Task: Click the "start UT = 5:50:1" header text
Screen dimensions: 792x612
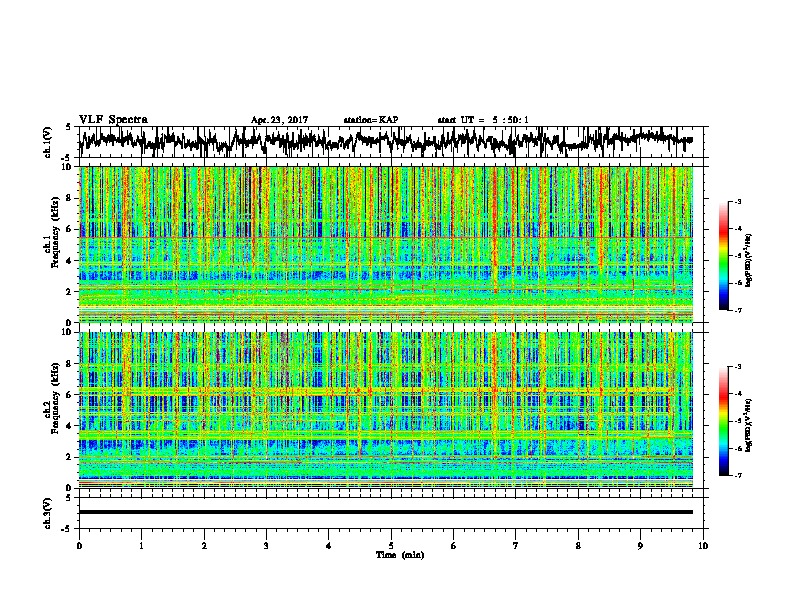Action: [483, 120]
